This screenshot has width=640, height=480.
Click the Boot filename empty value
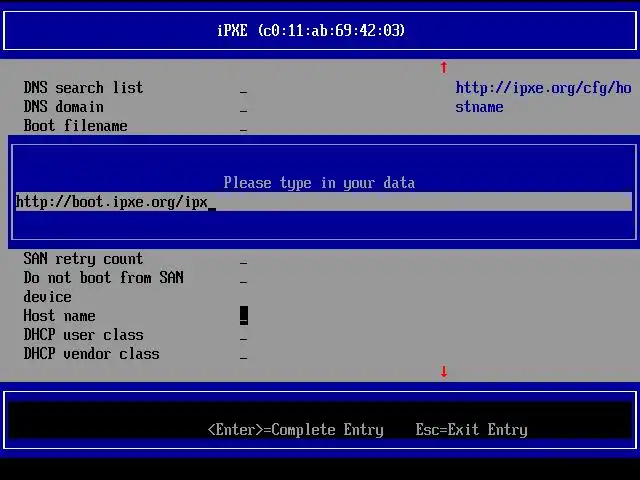[x=243, y=130]
